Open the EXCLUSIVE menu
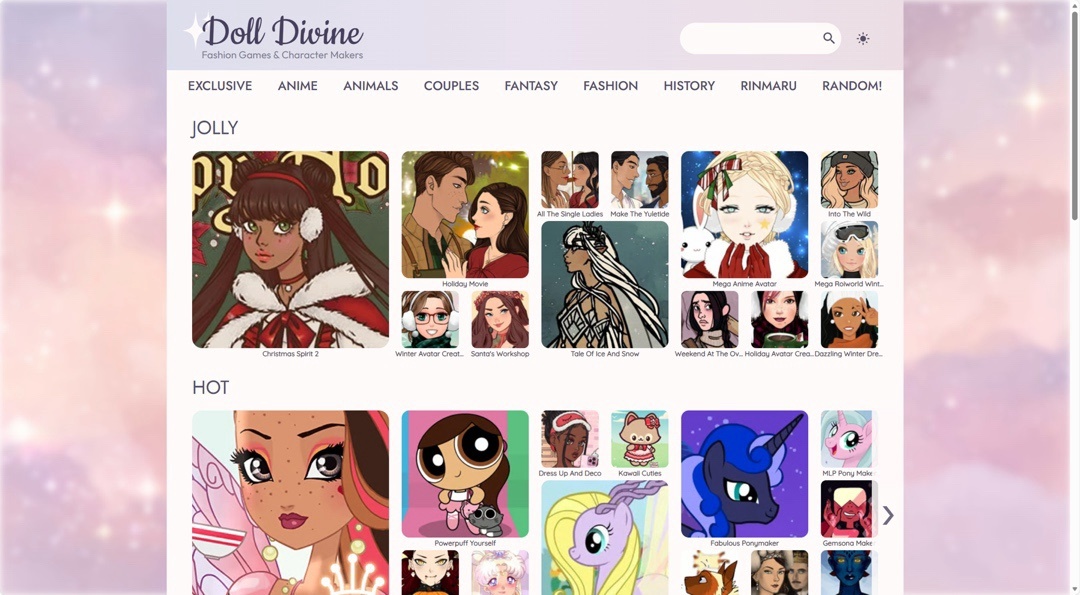 (220, 86)
